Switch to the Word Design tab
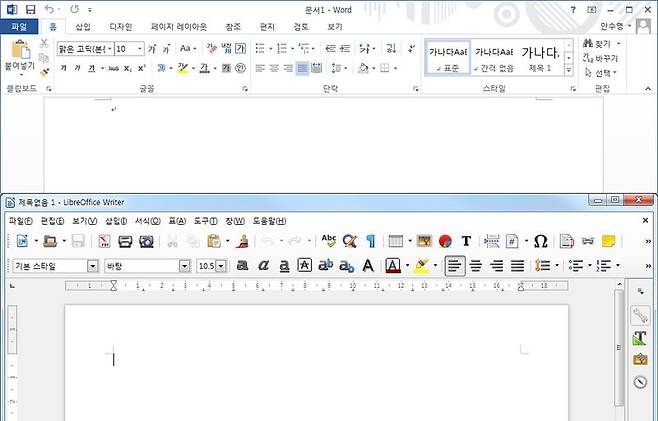The image size is (658, 421). click(121, 26)
